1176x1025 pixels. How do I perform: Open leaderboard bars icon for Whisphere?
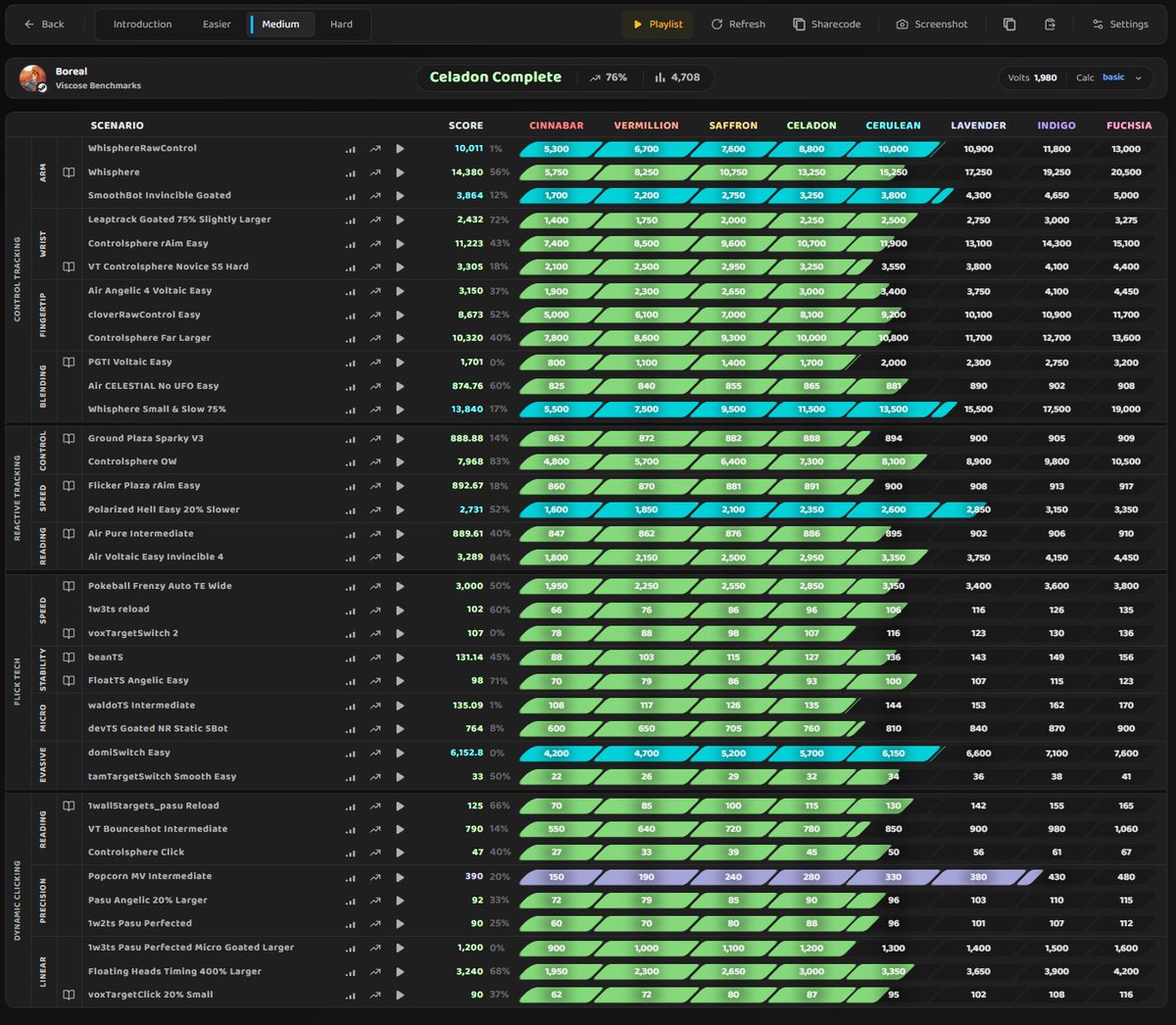351,172
